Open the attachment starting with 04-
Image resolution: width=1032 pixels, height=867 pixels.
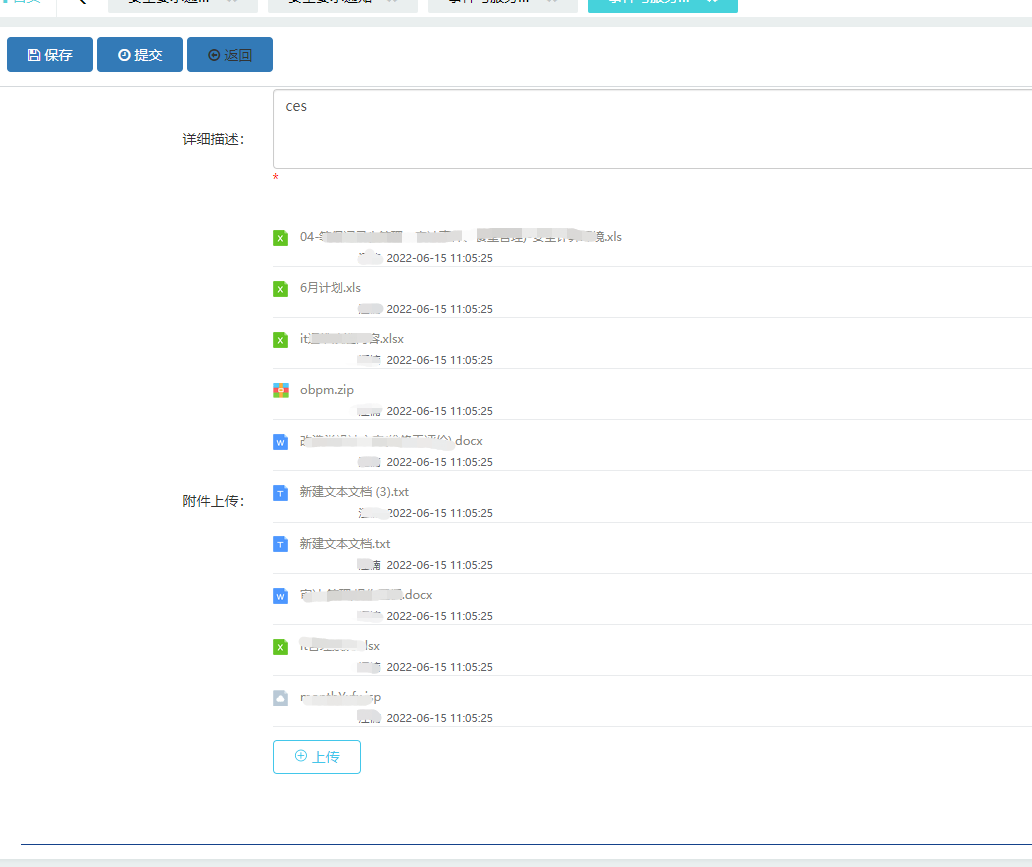click(x=461, y=236)
